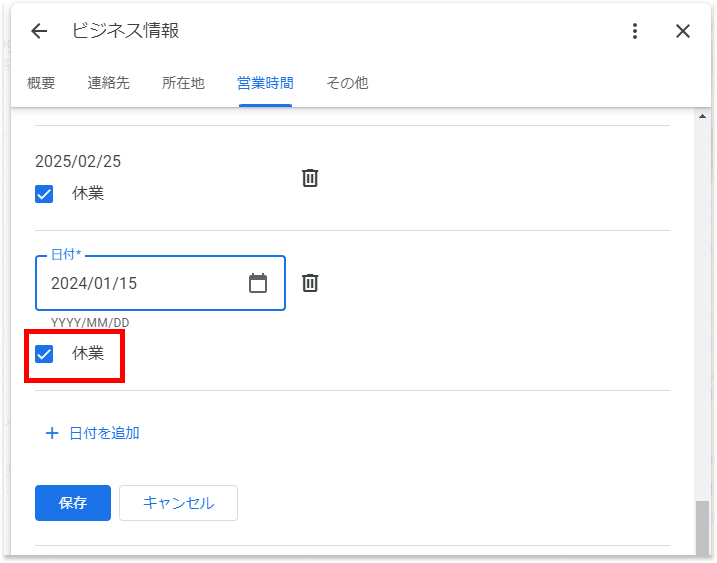This screenshot has width=717, height=563.
Task: Focus the 日付 date input field
Action: point(161,283)
